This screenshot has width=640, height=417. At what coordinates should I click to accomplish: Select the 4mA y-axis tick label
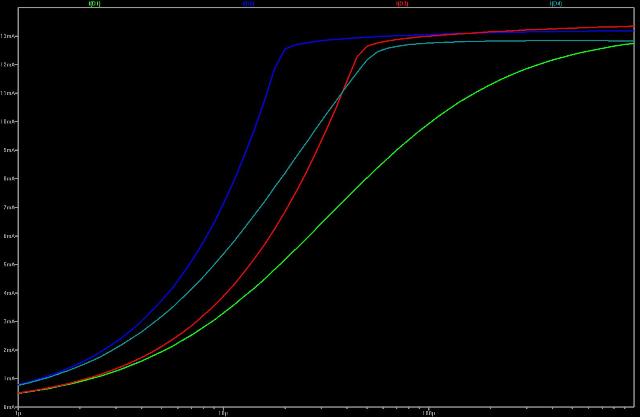tap(9, 294)
